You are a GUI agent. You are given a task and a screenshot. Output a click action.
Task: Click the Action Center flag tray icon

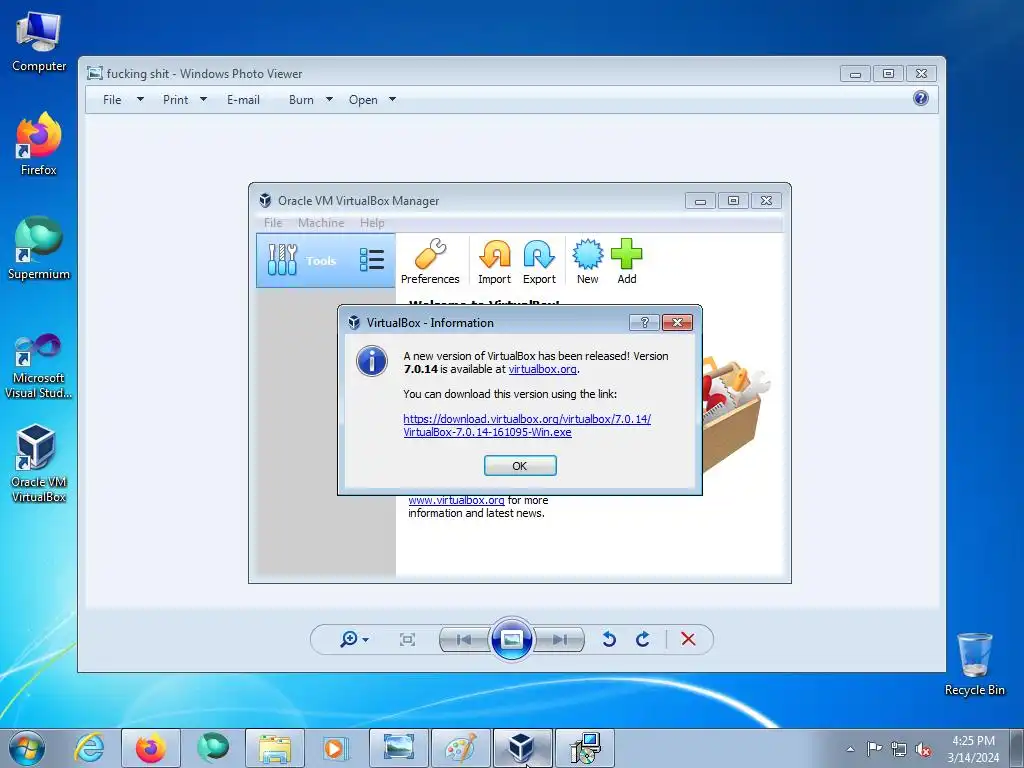[x=874, y=749]
